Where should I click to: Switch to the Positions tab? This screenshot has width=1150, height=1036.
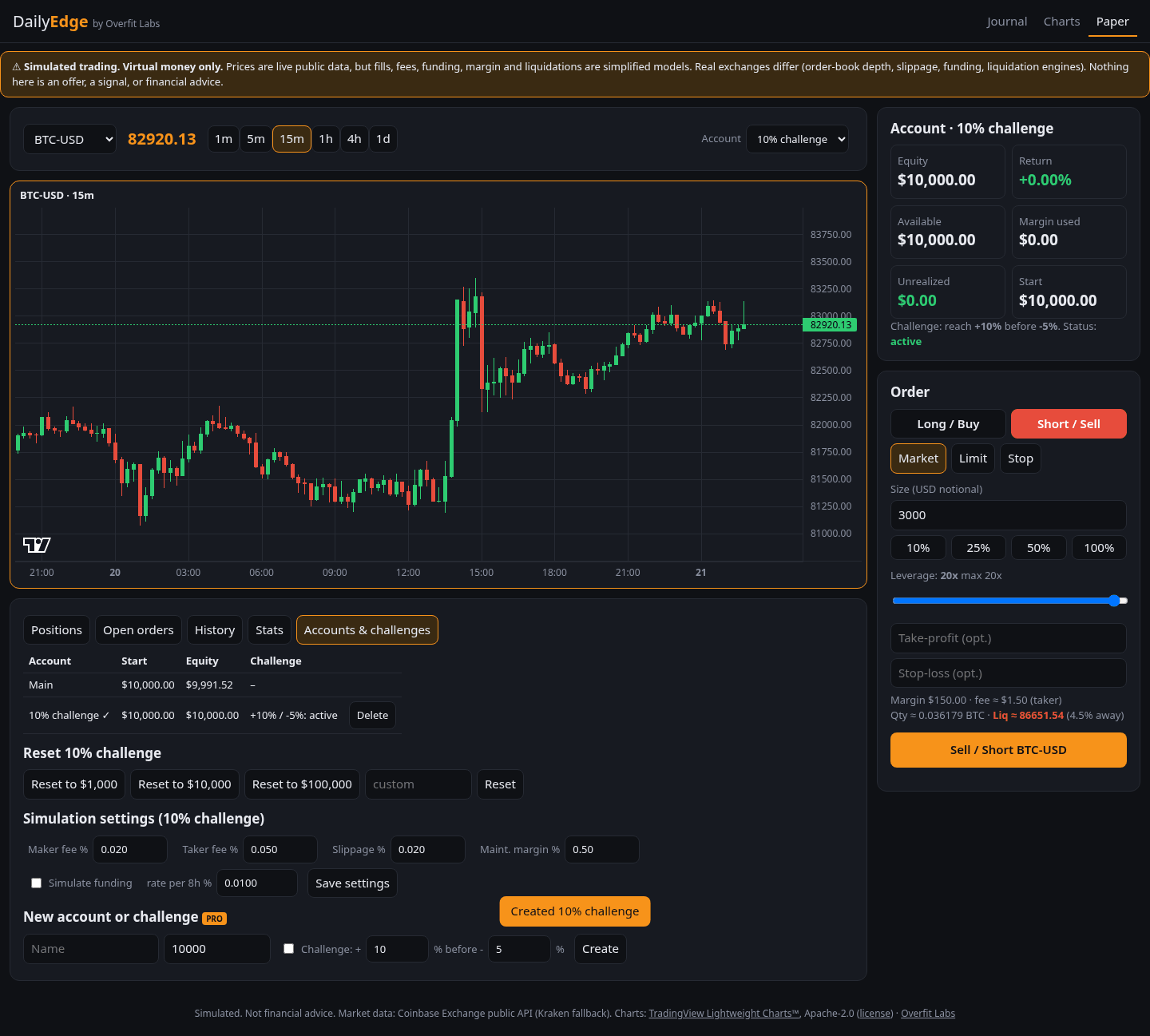57,630
